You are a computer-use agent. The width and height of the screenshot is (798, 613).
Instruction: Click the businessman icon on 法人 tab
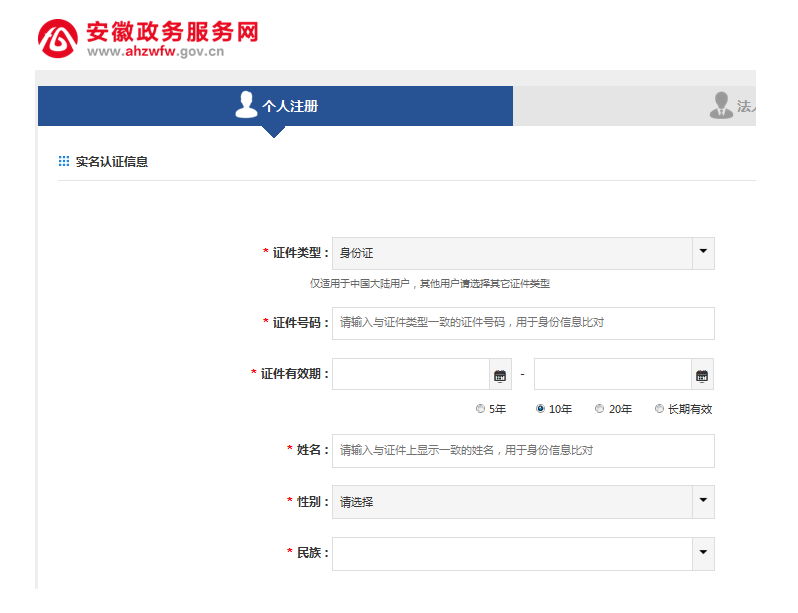pyautogui.click(x=720, y=105)
